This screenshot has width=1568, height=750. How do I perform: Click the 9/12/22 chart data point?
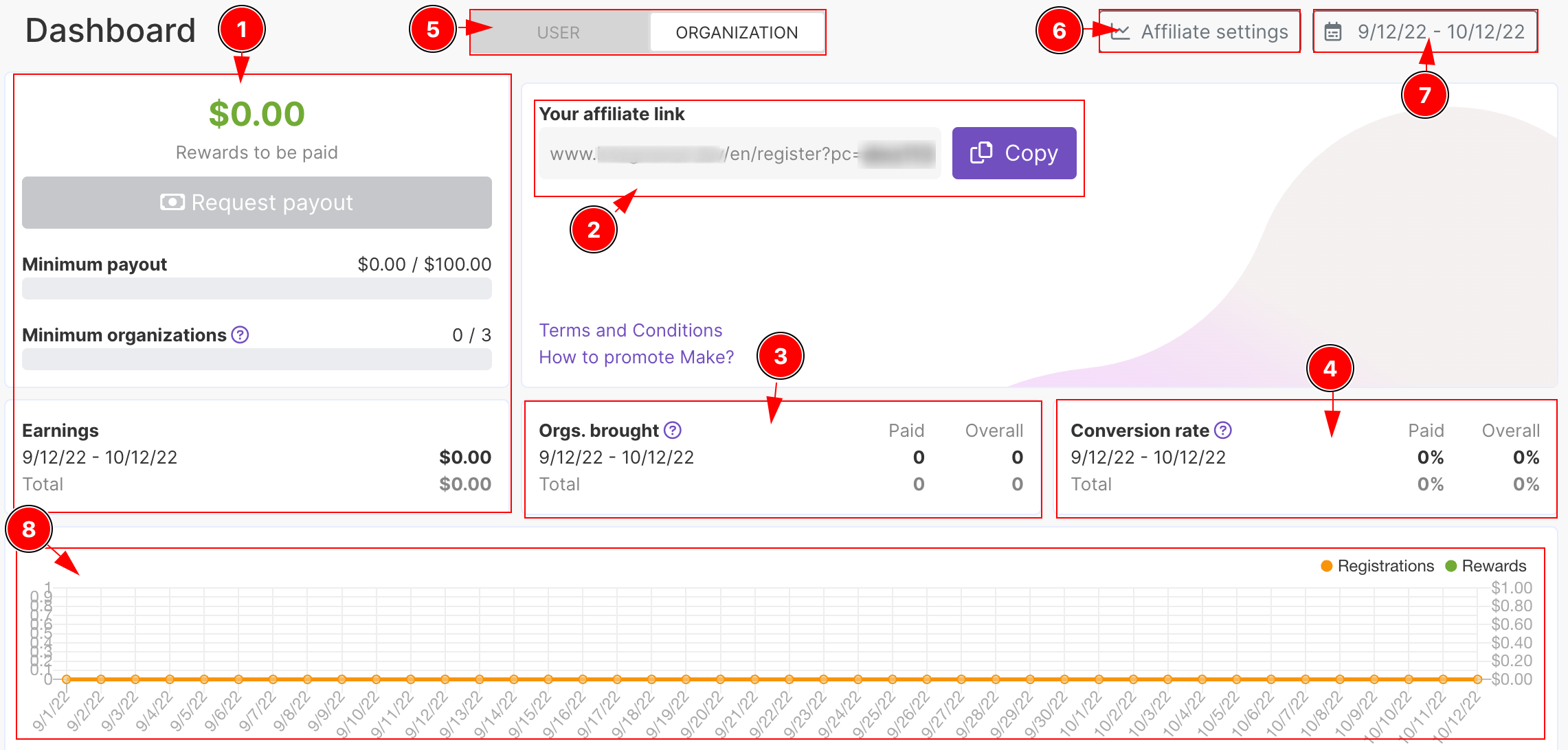coord(445,679)
